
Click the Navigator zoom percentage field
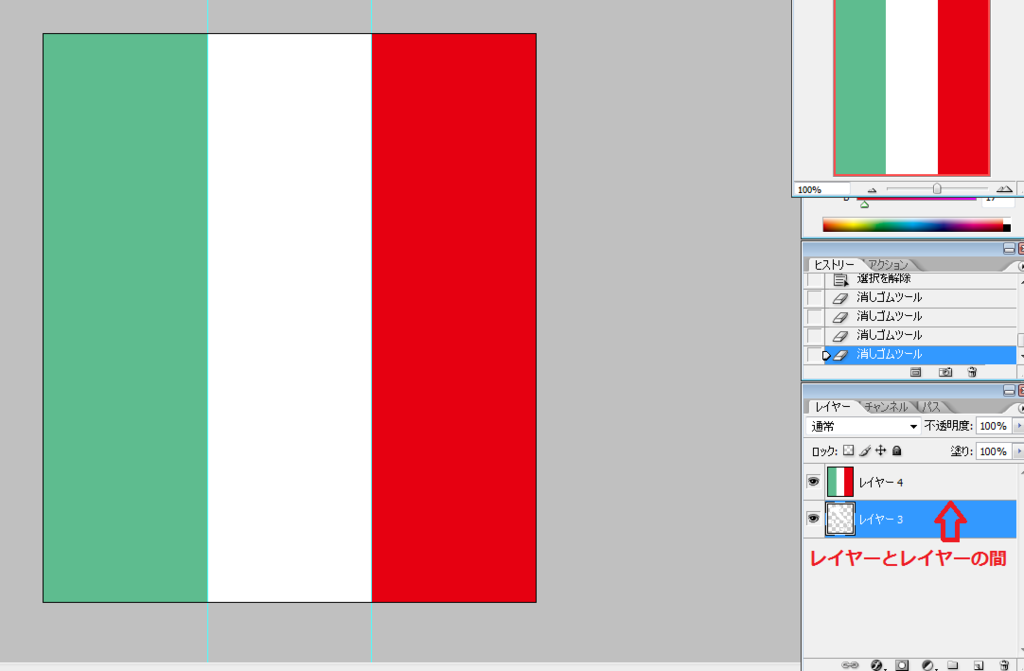tap(822, 189)
